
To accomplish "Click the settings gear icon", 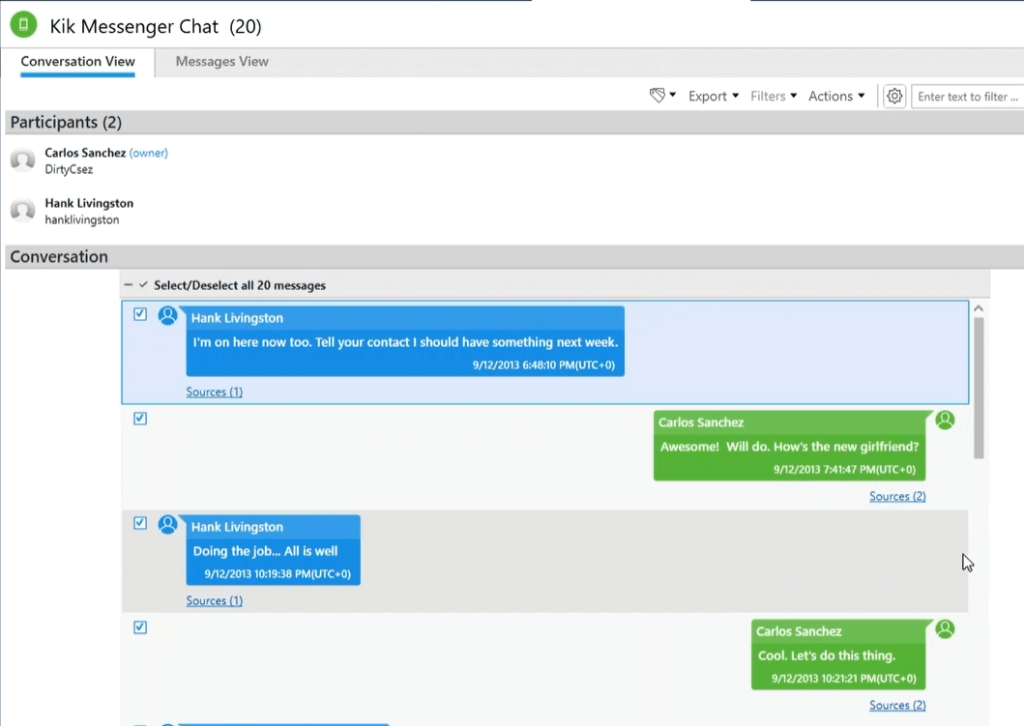I will 894,96.
